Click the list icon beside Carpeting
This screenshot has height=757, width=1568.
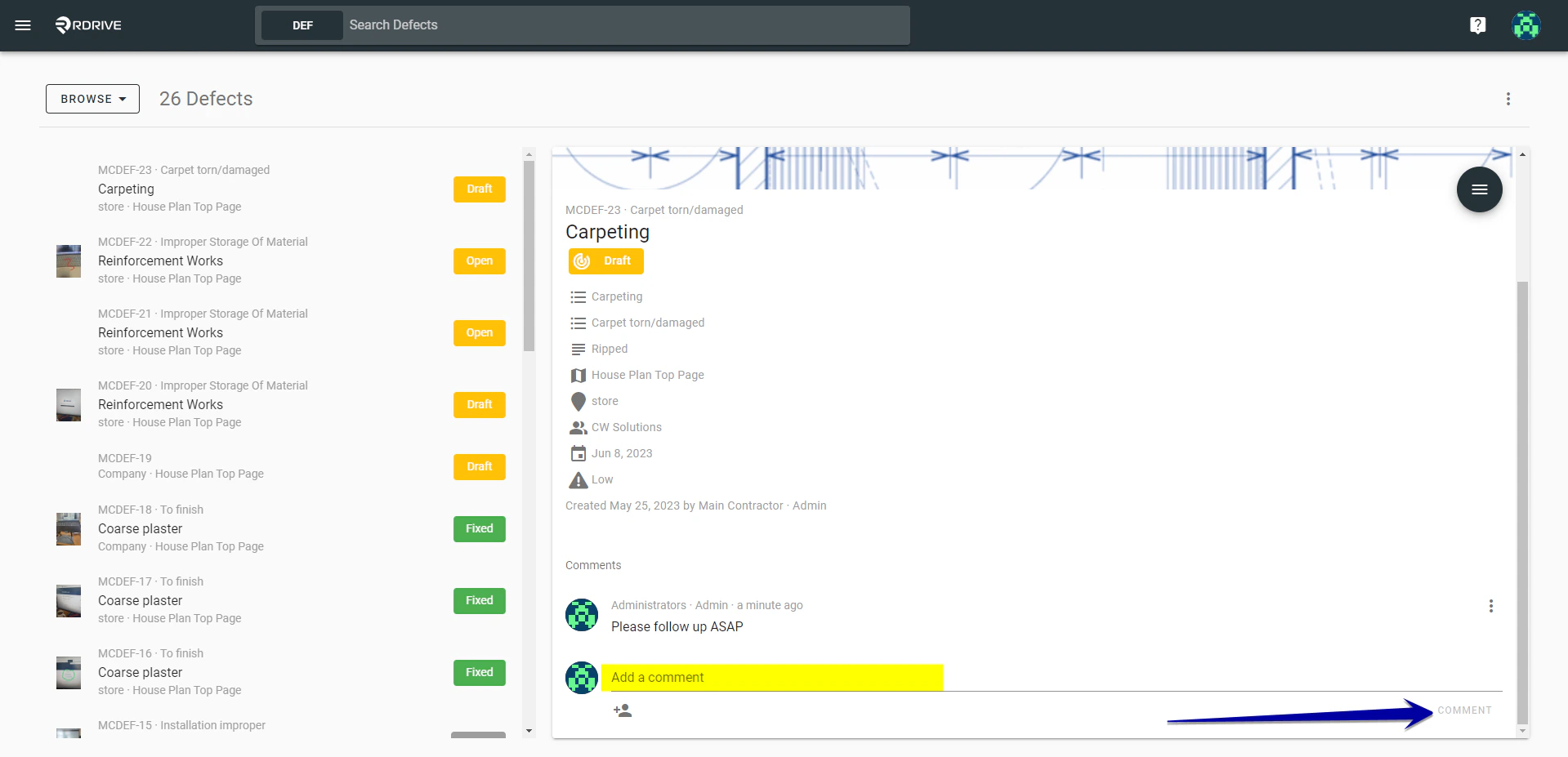(x=578, y=297)
